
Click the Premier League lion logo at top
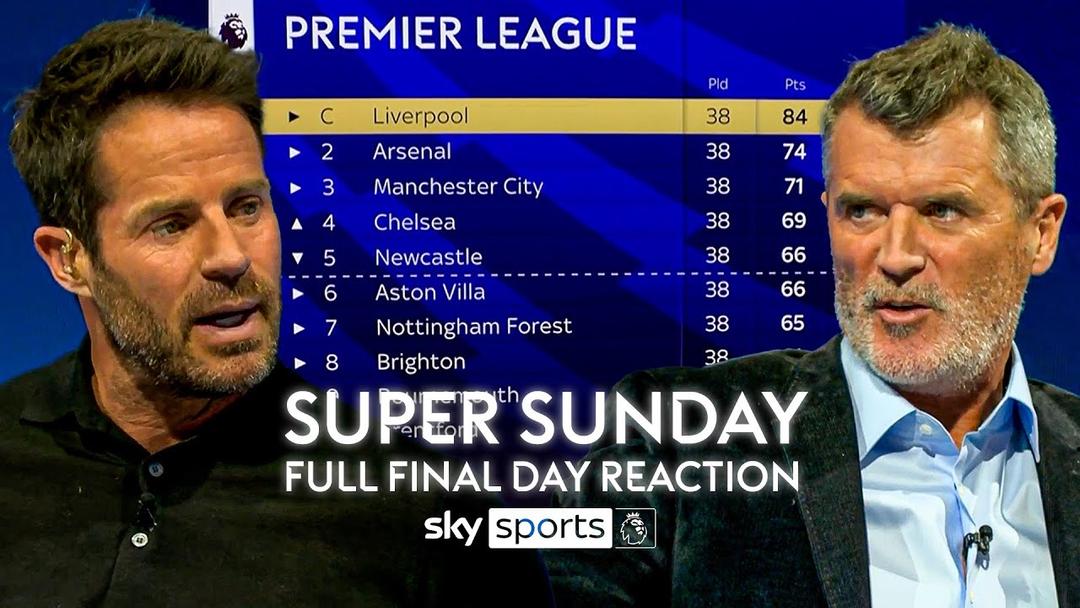[233, 28]
